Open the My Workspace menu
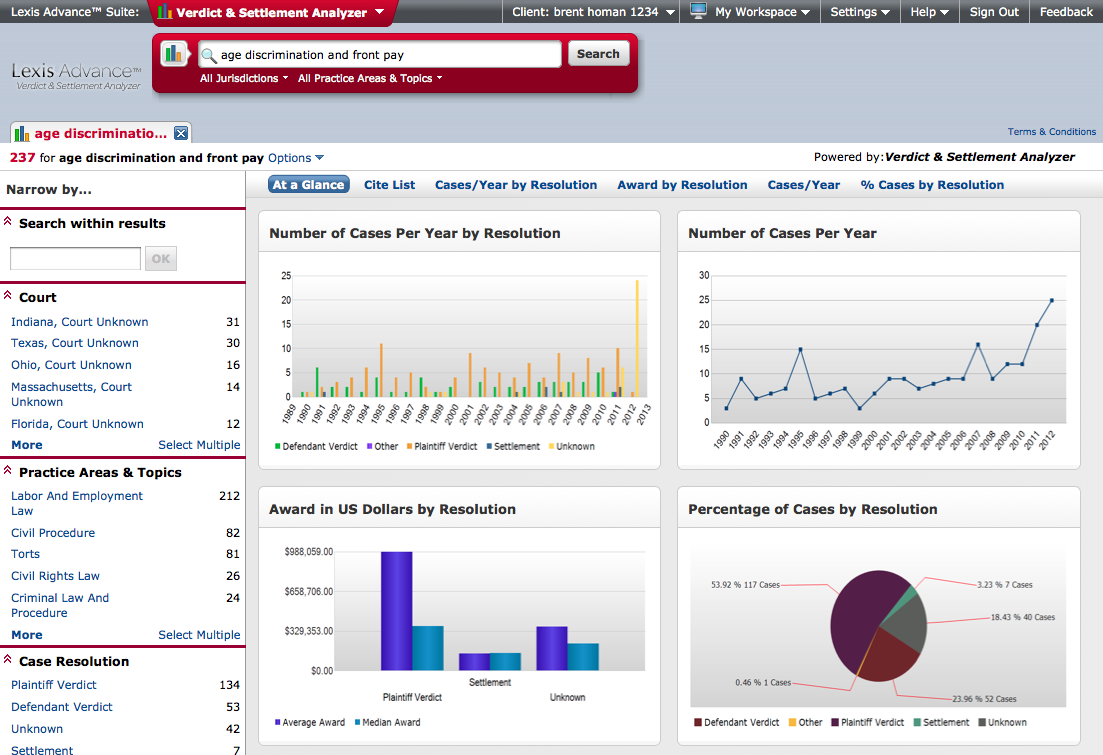This screenshot has width=1103, height=755. [763, 12]
